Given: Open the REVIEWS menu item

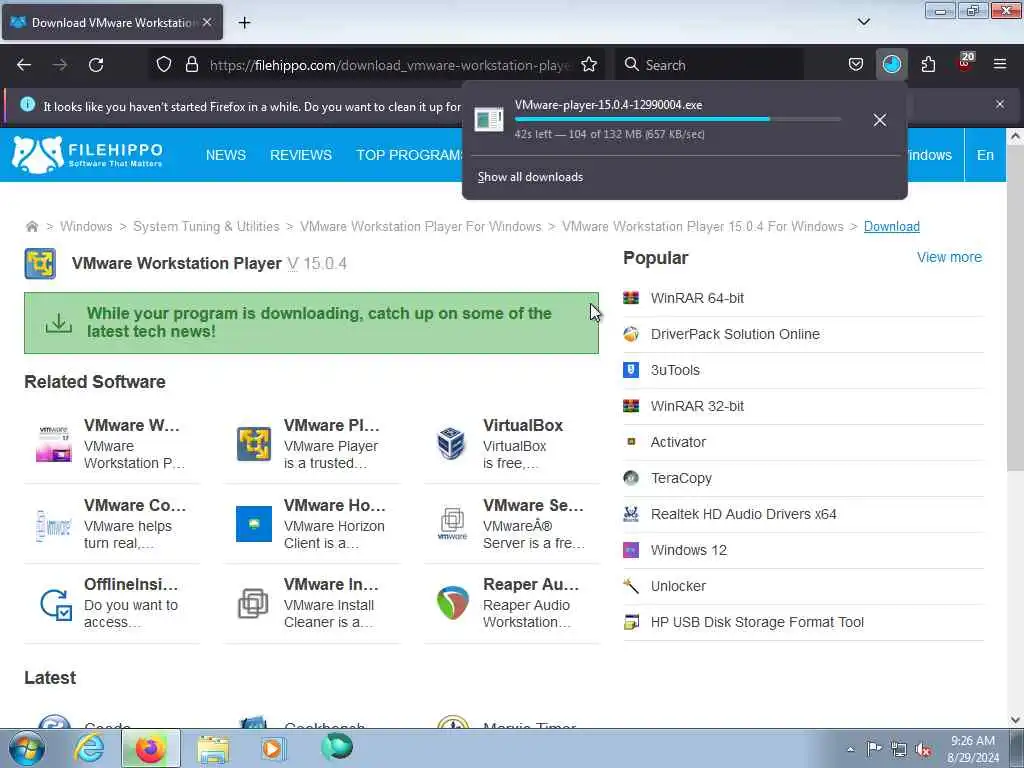Looking at the screenshot, I should click(x=301, y=155).
